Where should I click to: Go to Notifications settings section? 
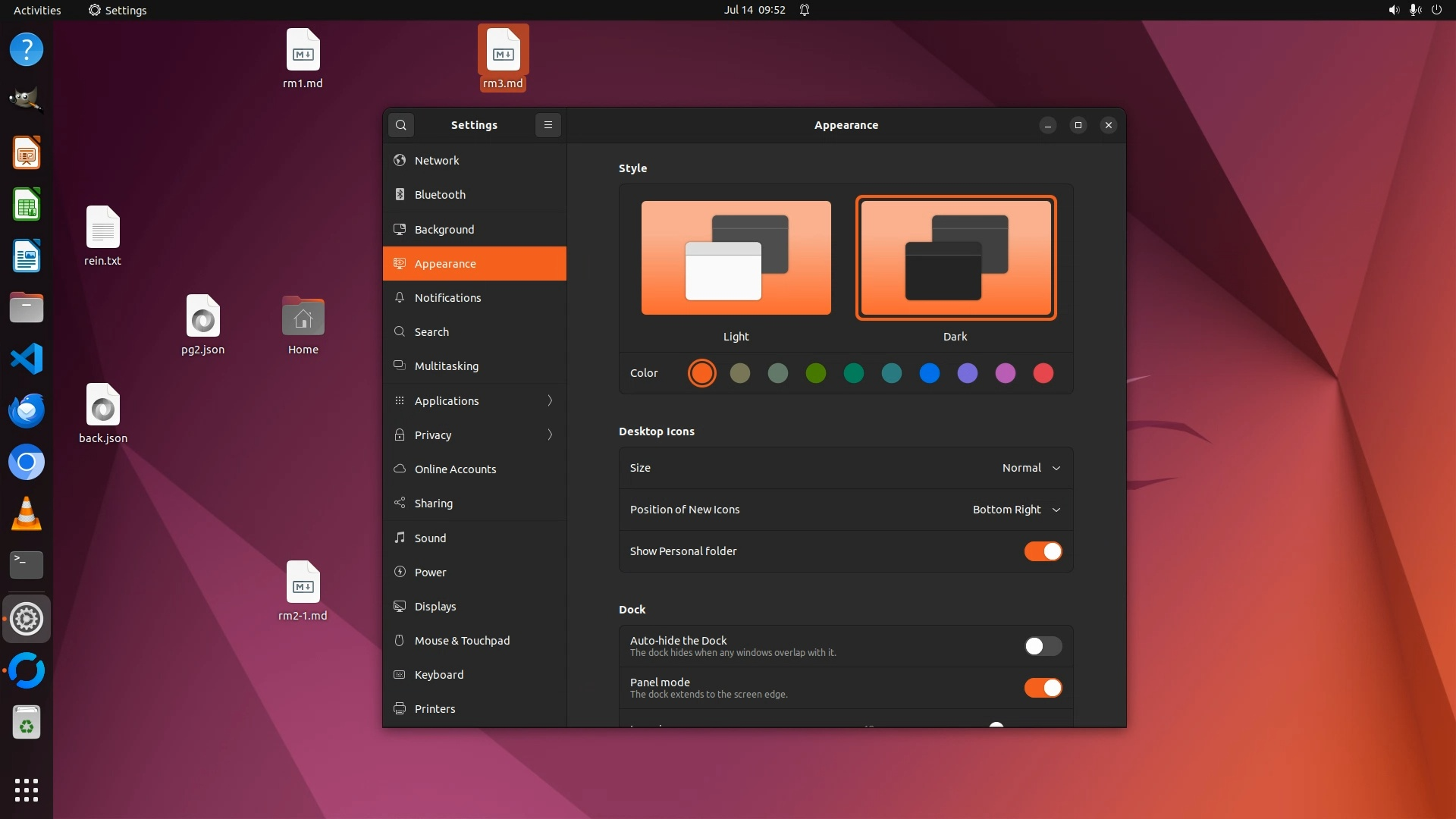point(447,298)
